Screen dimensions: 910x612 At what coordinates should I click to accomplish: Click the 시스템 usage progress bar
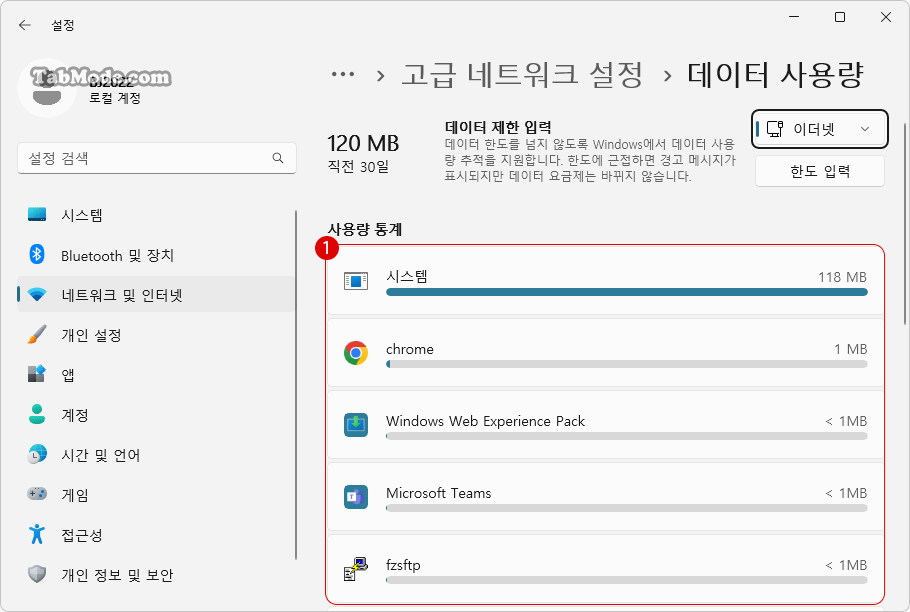626,292
